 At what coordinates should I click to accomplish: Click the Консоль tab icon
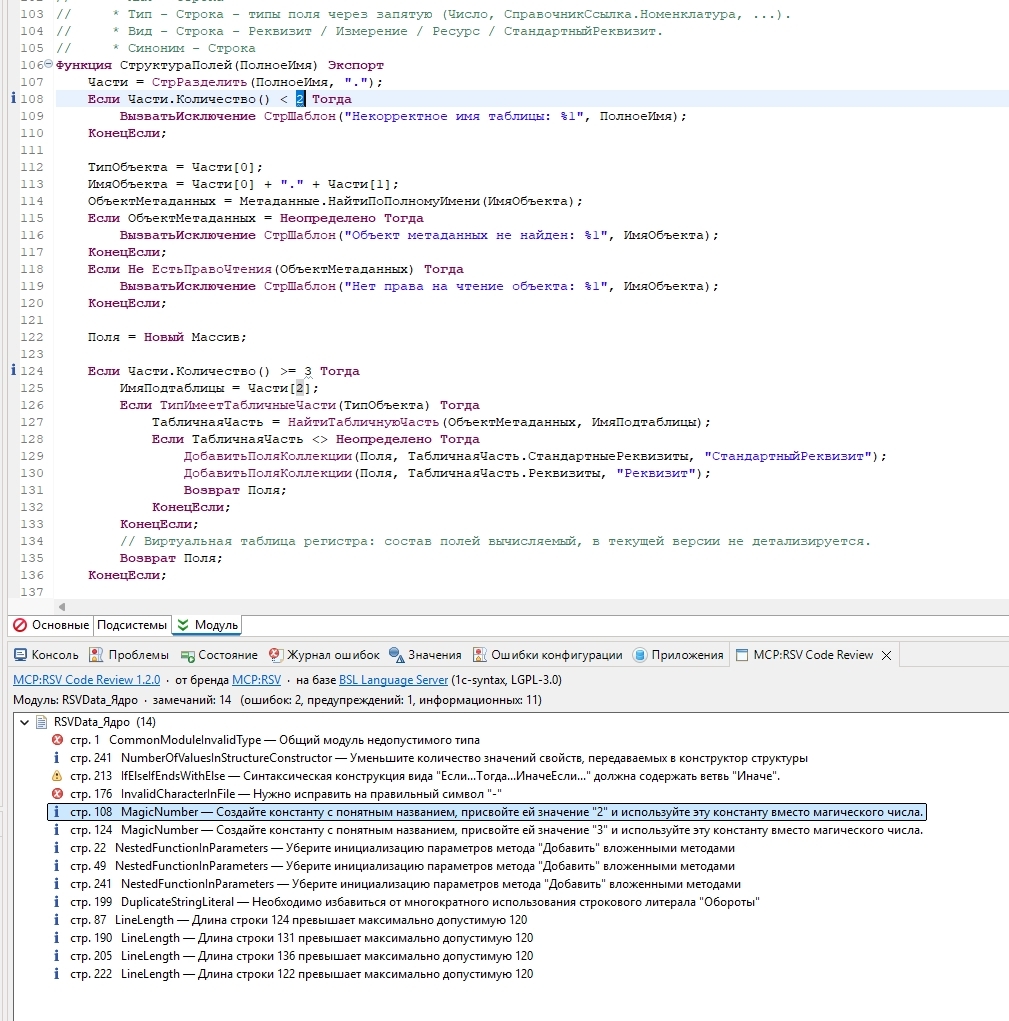21,655
